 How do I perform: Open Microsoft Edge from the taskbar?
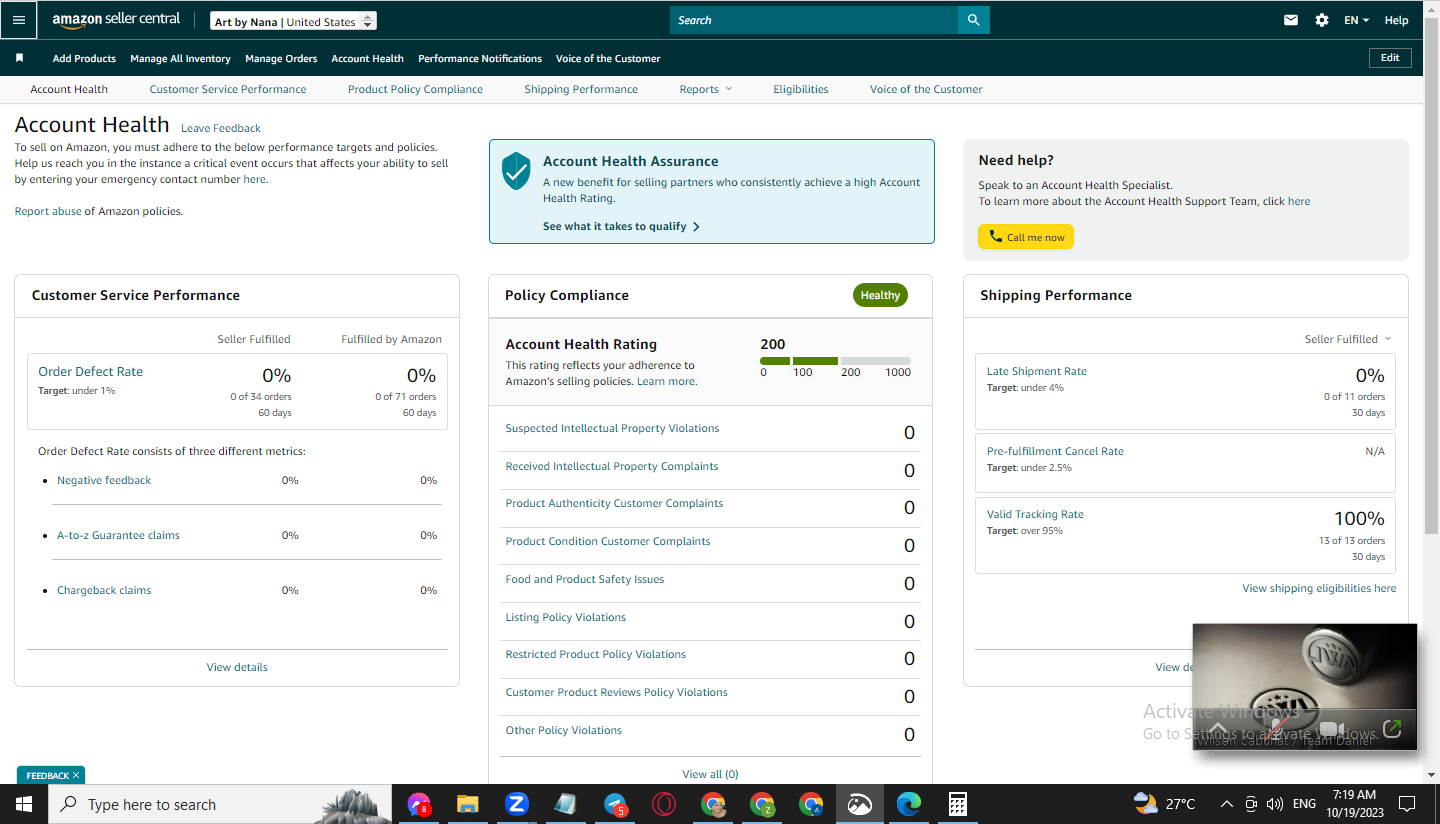pos(908,804)
